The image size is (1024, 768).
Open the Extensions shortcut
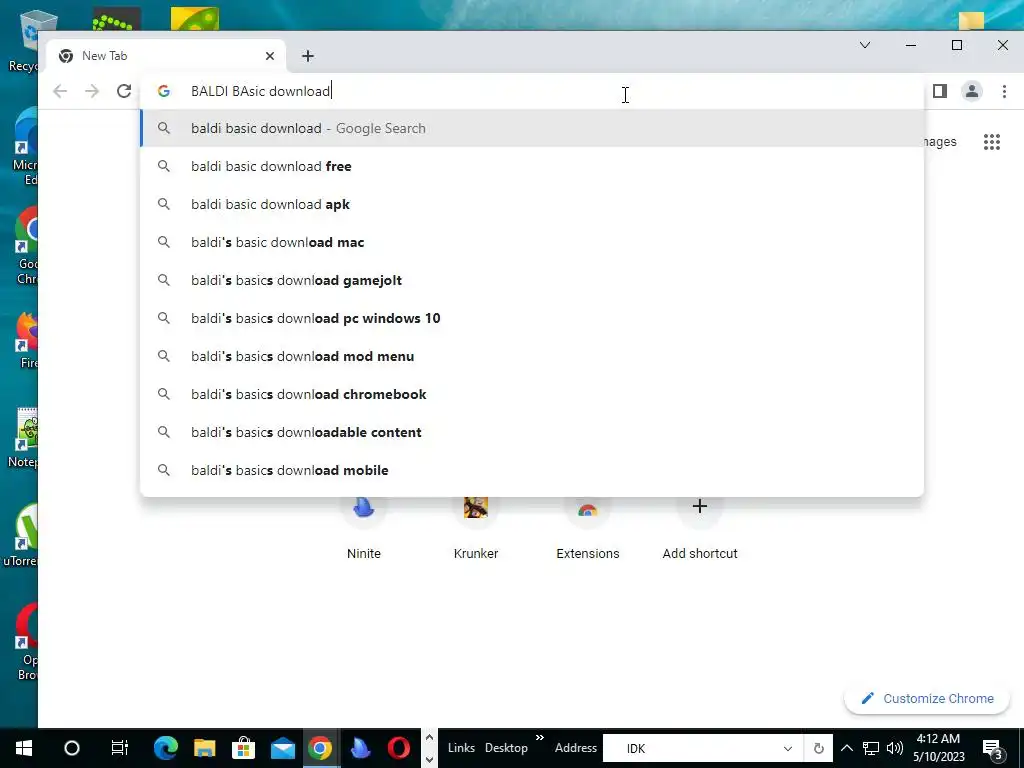(x=588, y=529)
